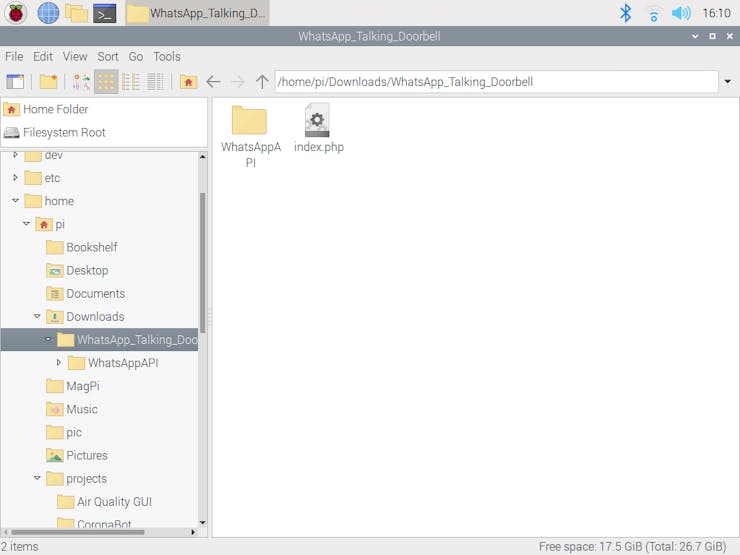Image resolution: width=740 pixels, height=555 pixels.
Task: Go up to parent folder arrow
Action: point(262,82)
